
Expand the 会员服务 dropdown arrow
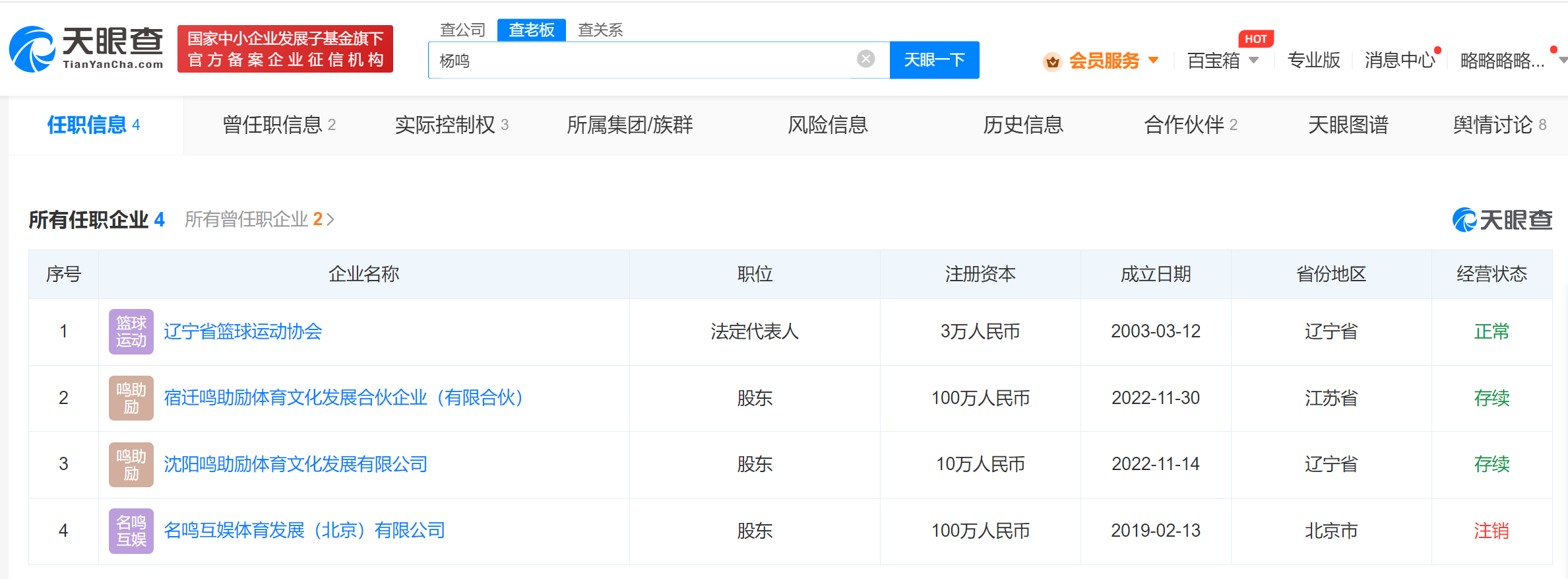click(1154, 60)
